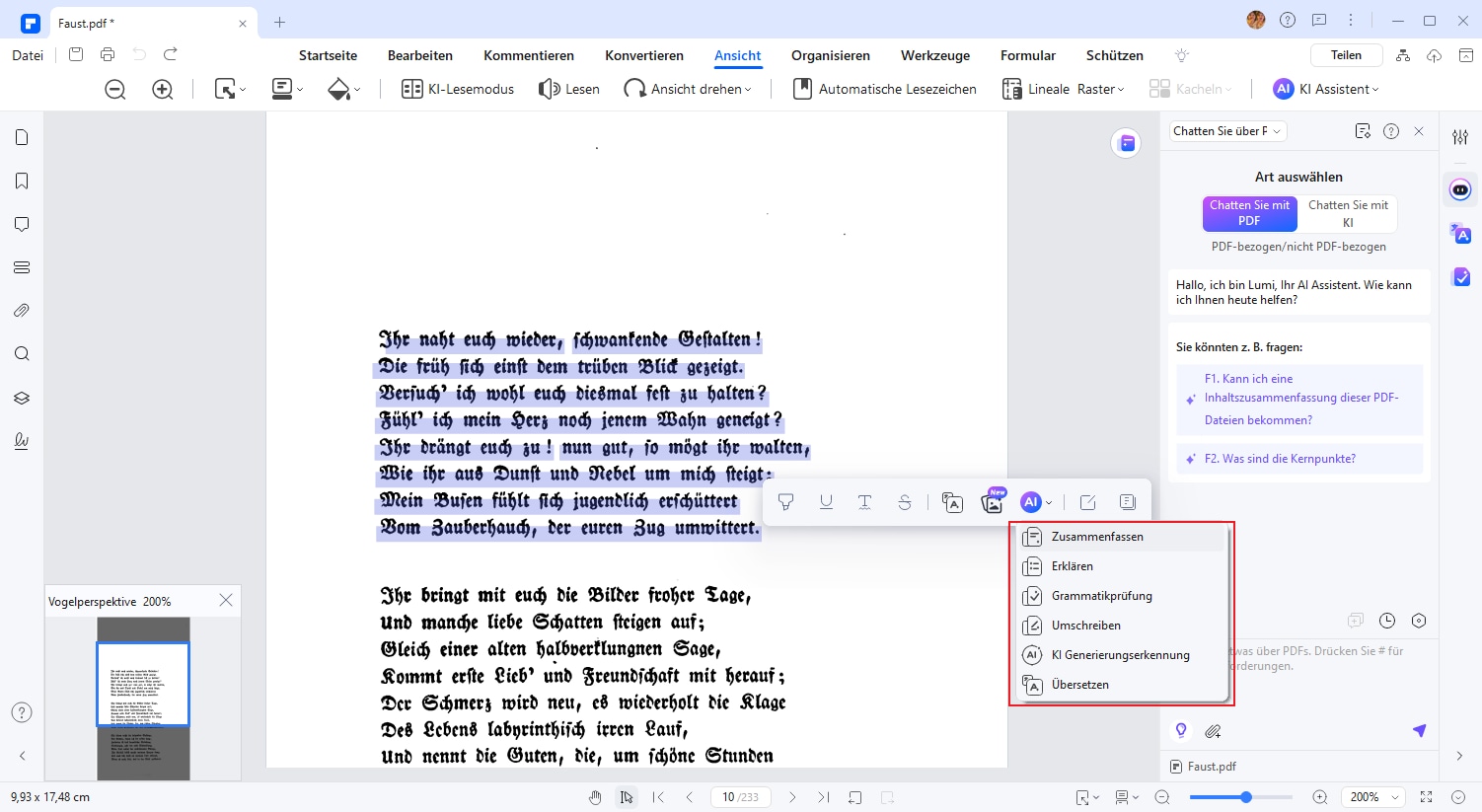Open the Schützen tab
Viewport: 1482px width, 812px height.
coord(1115,55)
